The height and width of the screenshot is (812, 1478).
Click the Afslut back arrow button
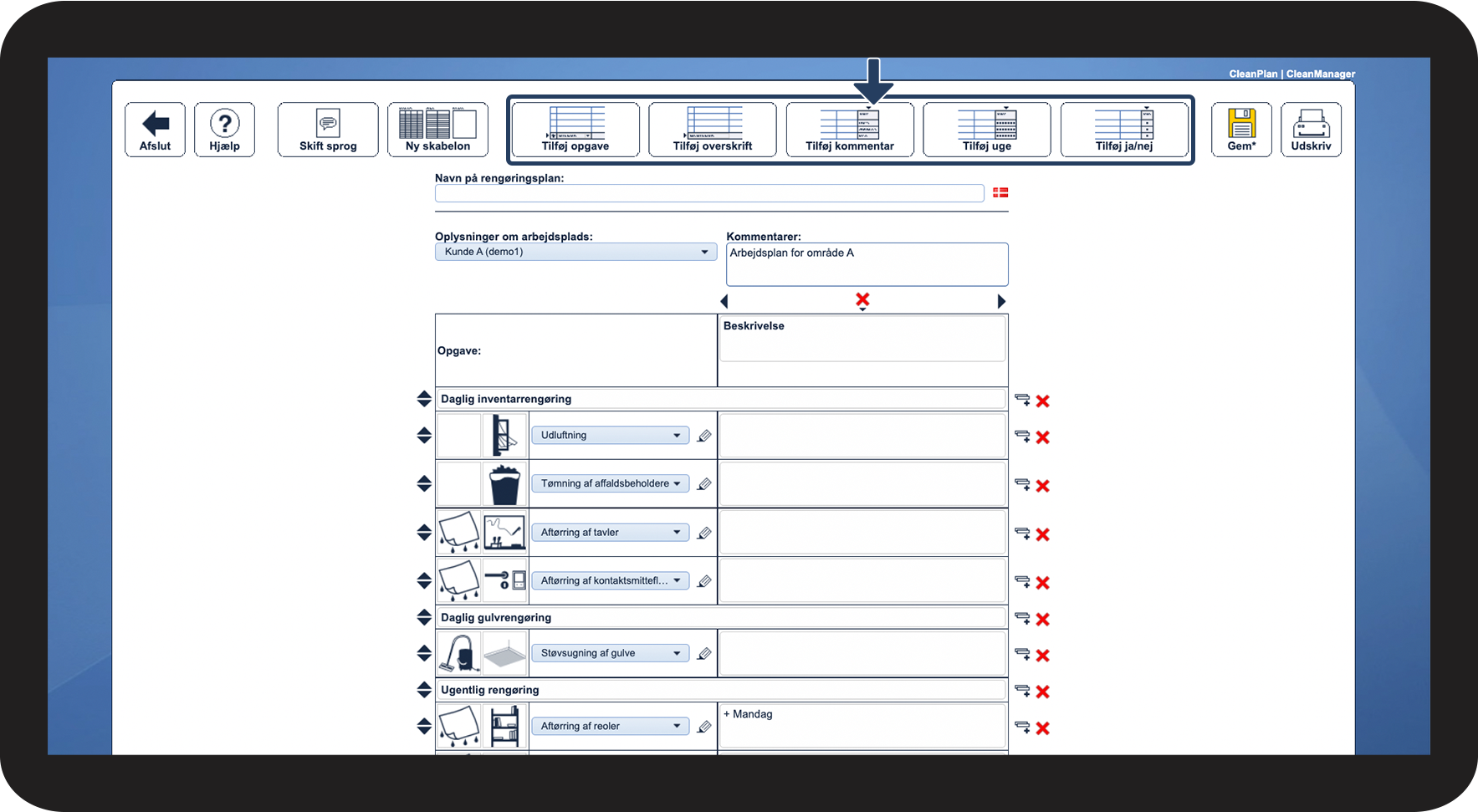click(x=155, y=130)
